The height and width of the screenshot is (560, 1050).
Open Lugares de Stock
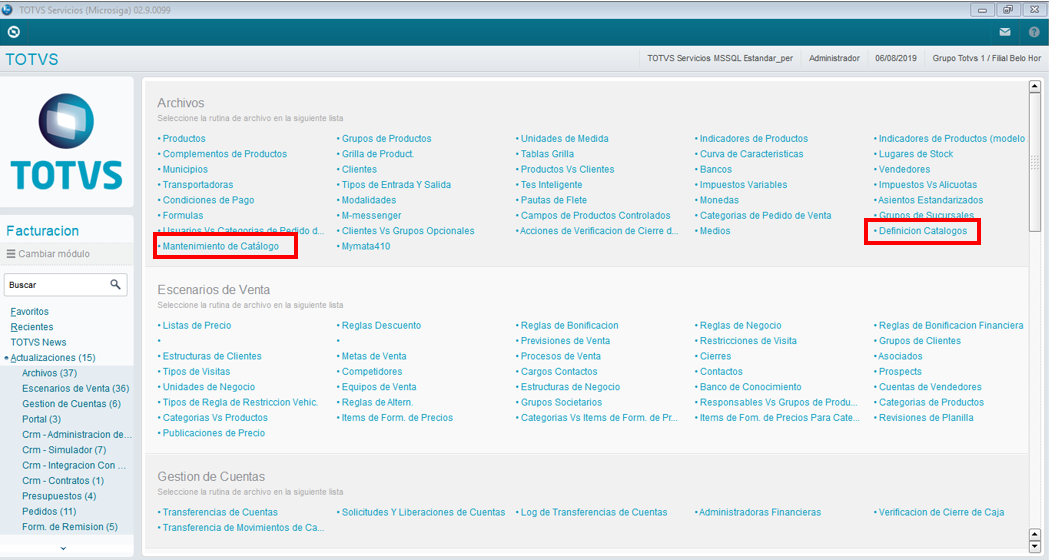[x=916, y=154]
